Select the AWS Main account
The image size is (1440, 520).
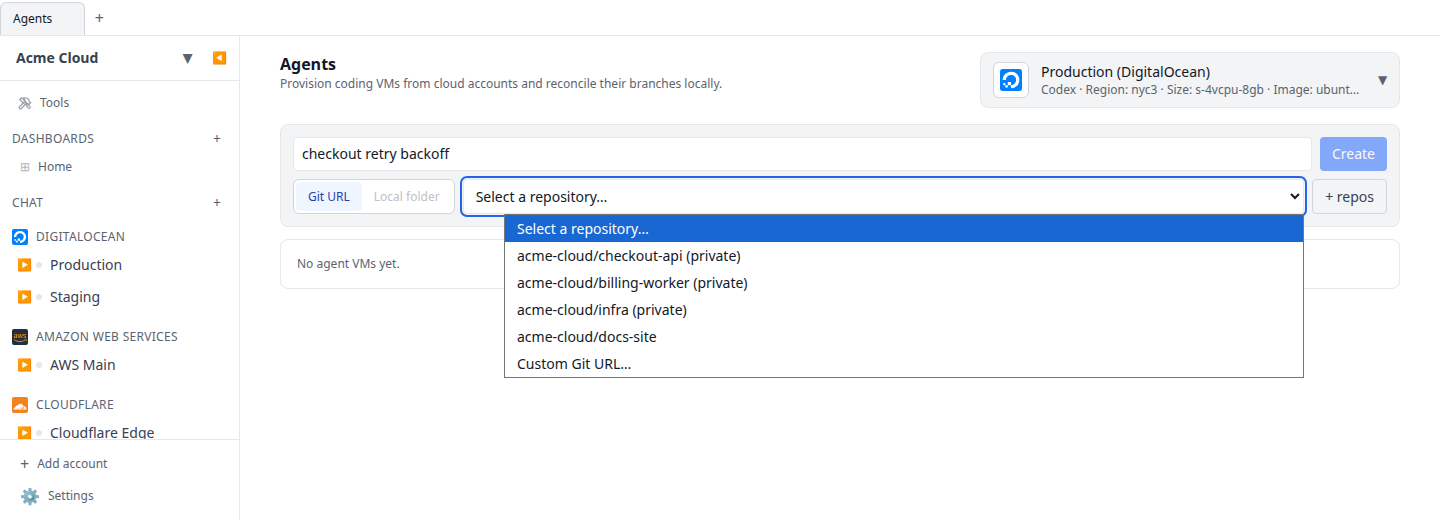click(x=82, y=365)
